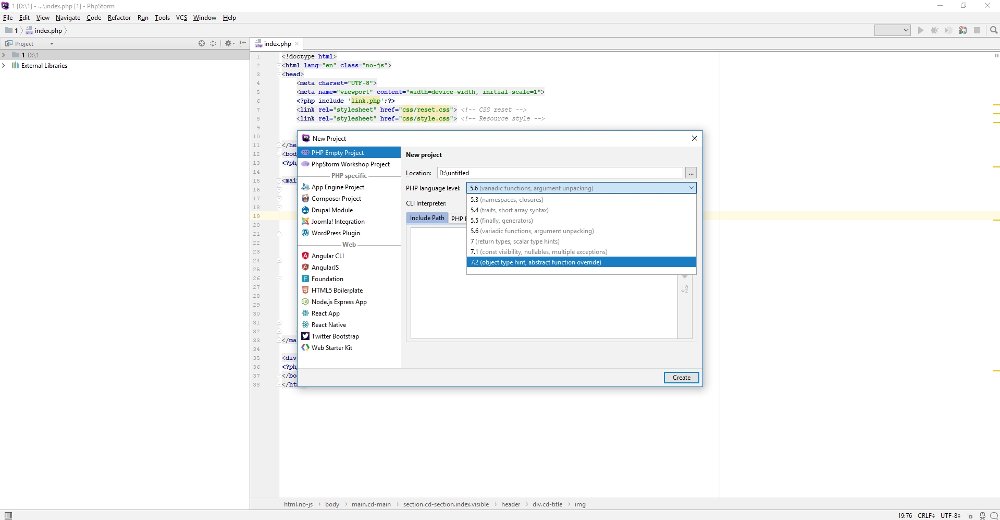1000x520 pixels.
Task: Open the run configuration dropdown
Action: tap(892, 31)
